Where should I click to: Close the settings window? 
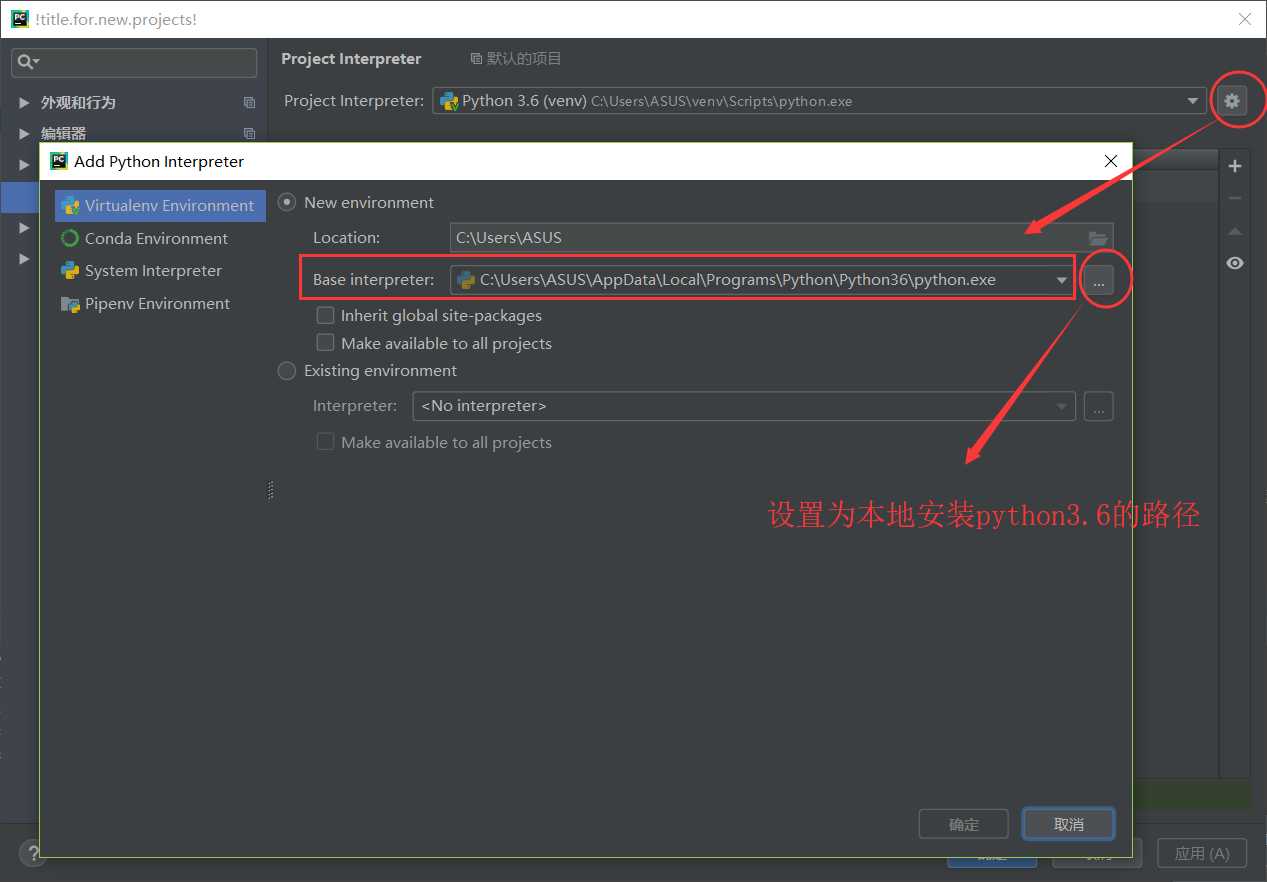(1245, 19)
